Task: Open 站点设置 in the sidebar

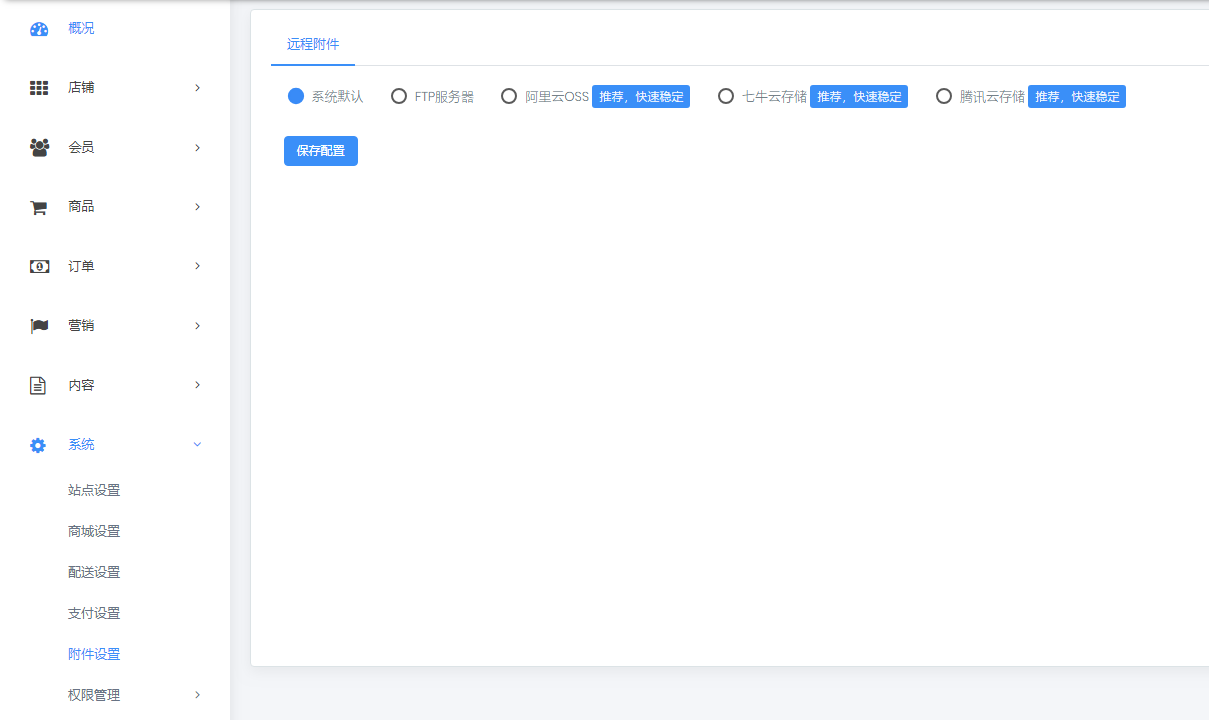Action: pyautogui.click(x=94, y=490)
